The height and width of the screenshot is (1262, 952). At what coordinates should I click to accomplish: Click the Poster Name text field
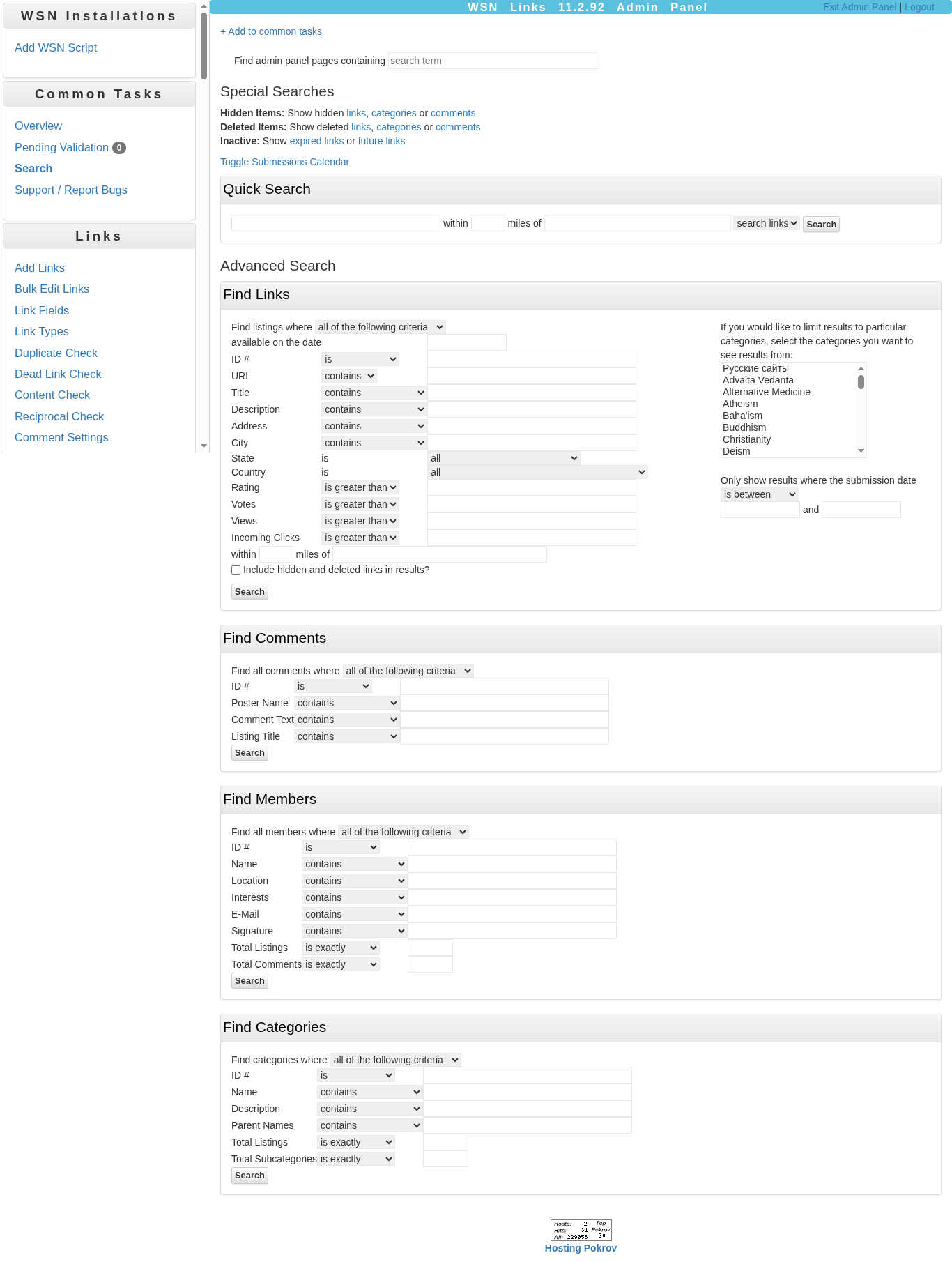pyautogui.click(x=505, y=703)
